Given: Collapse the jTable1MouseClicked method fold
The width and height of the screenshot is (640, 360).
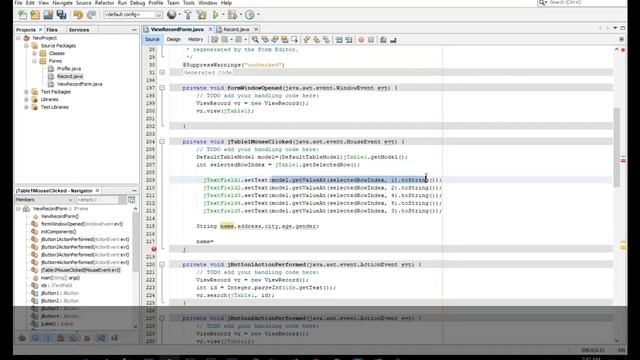Looking at the screenshot, I should (162, 142).
